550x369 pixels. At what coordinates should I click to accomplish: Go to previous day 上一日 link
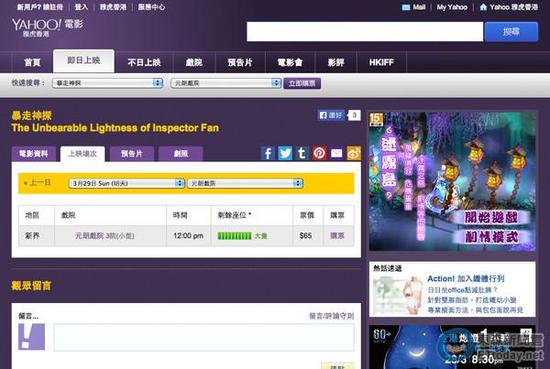click(x=38, y=183)
